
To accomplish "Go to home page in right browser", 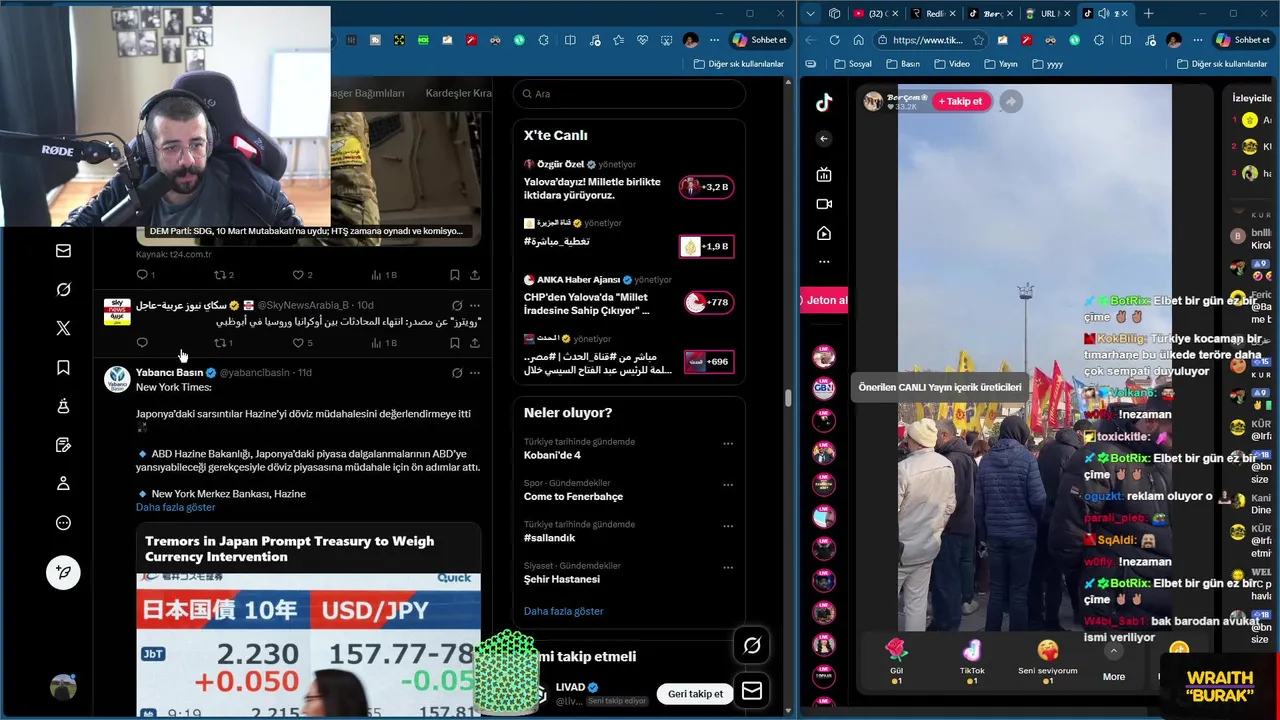I will pos(858,40).
